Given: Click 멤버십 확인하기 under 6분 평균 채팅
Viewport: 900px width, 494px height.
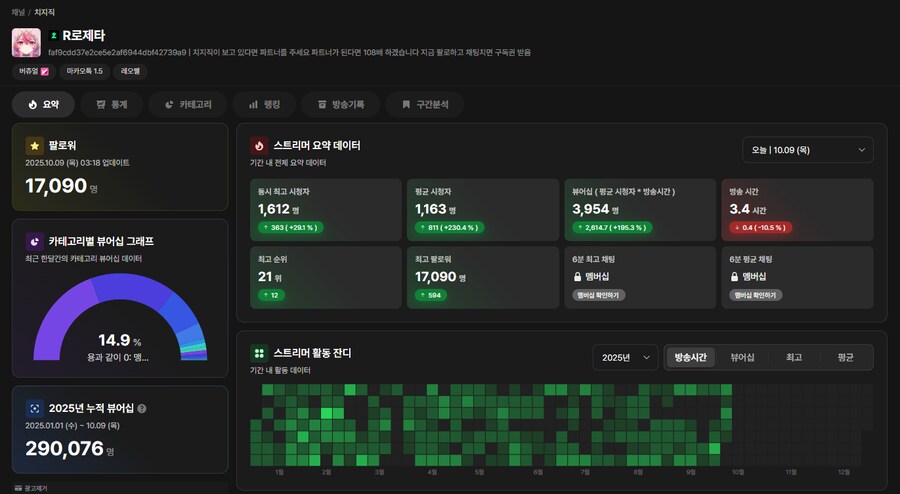Looking at the screenshot, I should (x=755, y=295).
